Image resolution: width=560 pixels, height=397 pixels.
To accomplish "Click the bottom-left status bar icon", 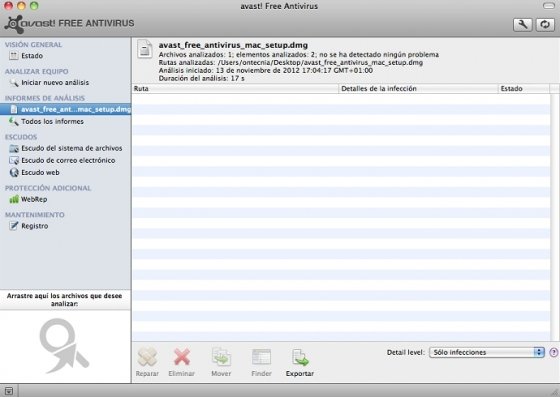I will (9, 391).
